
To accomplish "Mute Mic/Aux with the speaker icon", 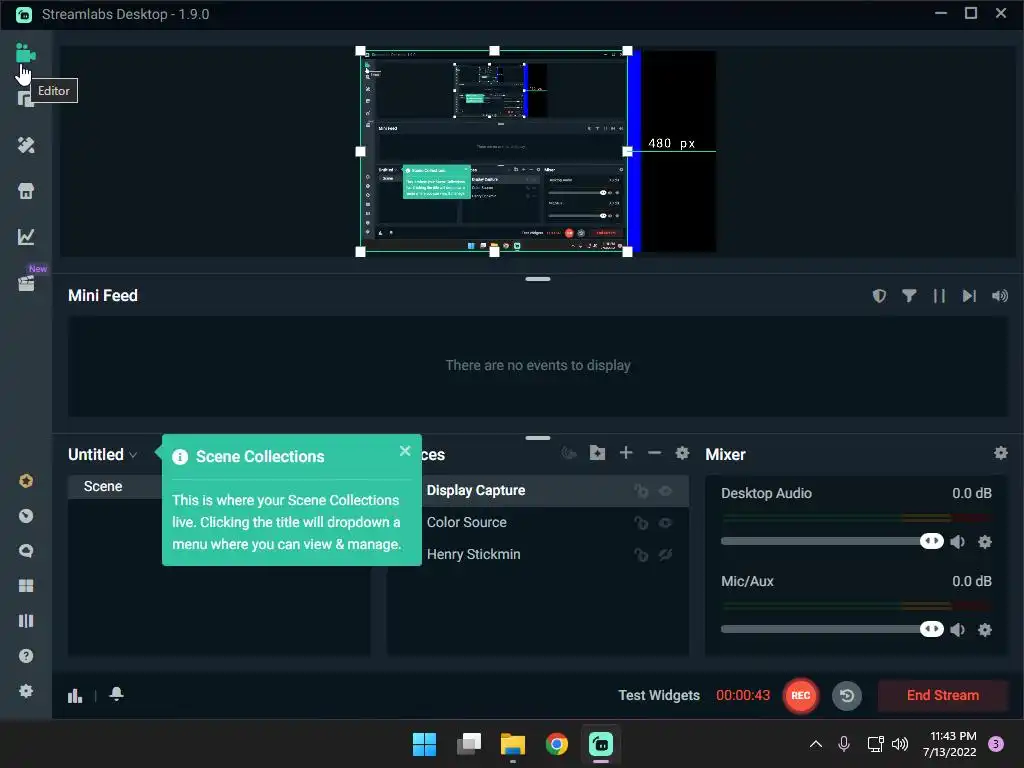I will [x=958, y=630].
